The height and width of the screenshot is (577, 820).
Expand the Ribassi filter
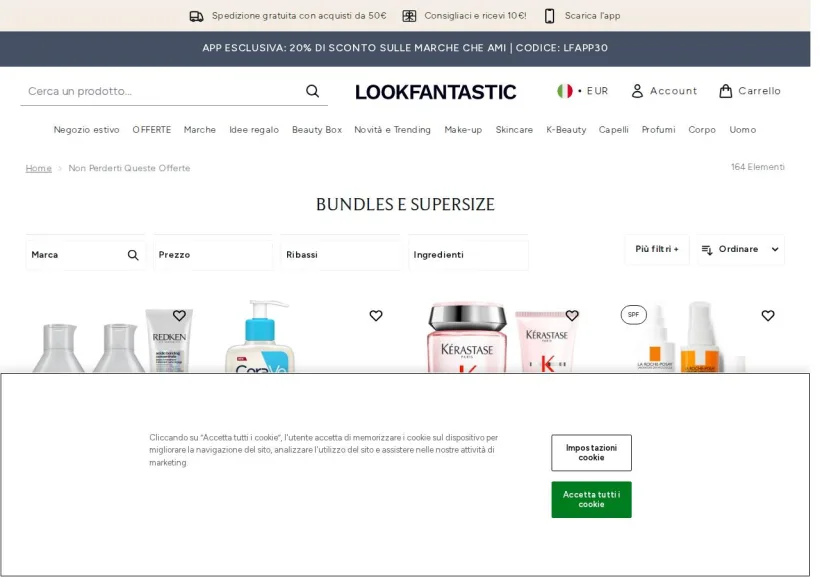[x=340, y=255]
